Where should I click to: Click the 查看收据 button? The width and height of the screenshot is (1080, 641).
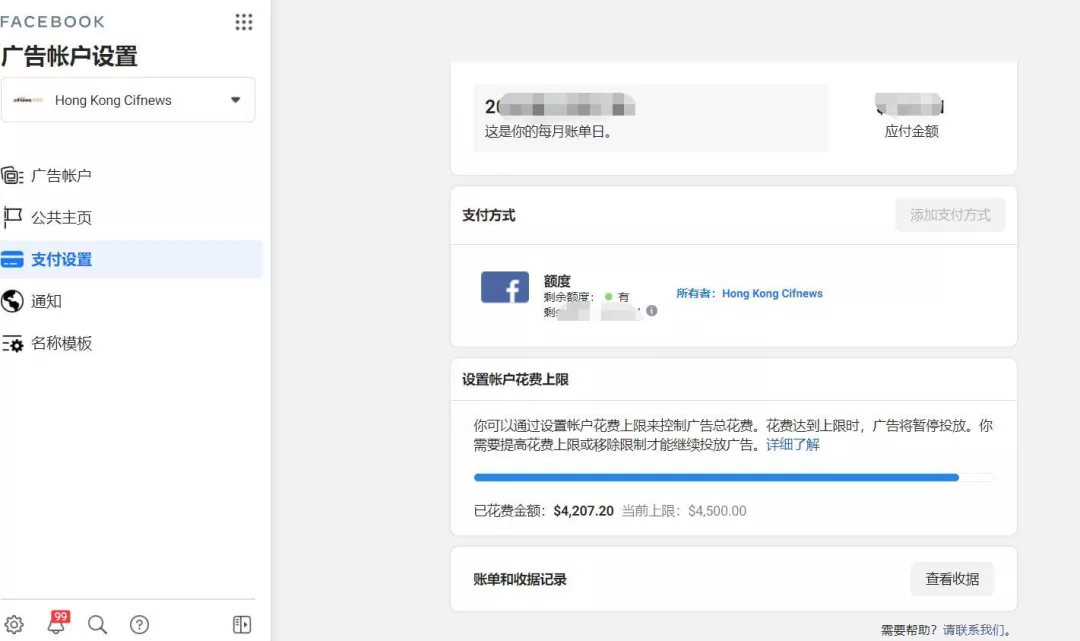pos(951,578)
